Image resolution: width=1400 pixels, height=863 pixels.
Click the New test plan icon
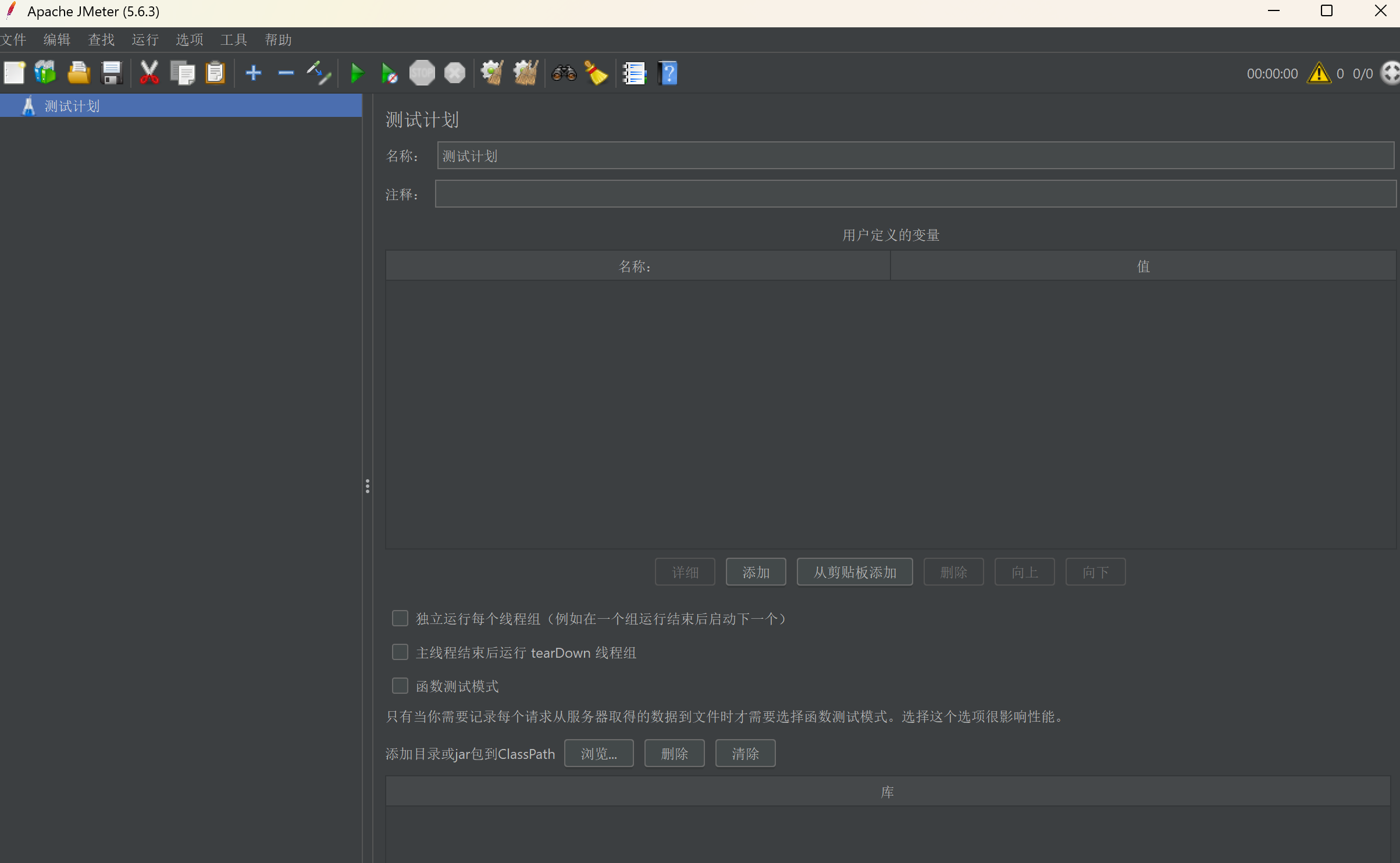[x=14, y=73]
